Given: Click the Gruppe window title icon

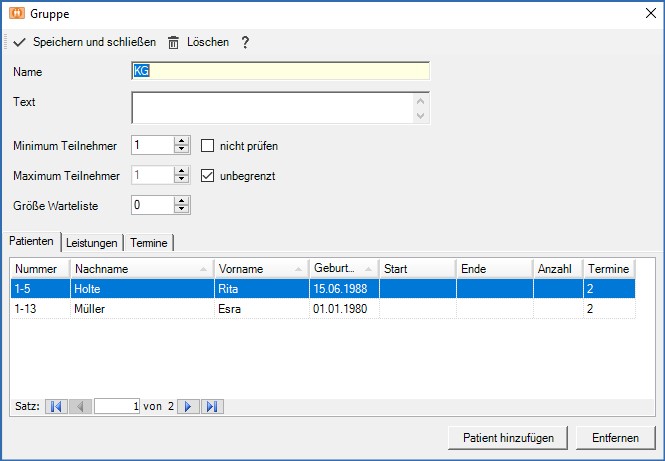Looking at the screenshot, I should (x=17, y=14).
